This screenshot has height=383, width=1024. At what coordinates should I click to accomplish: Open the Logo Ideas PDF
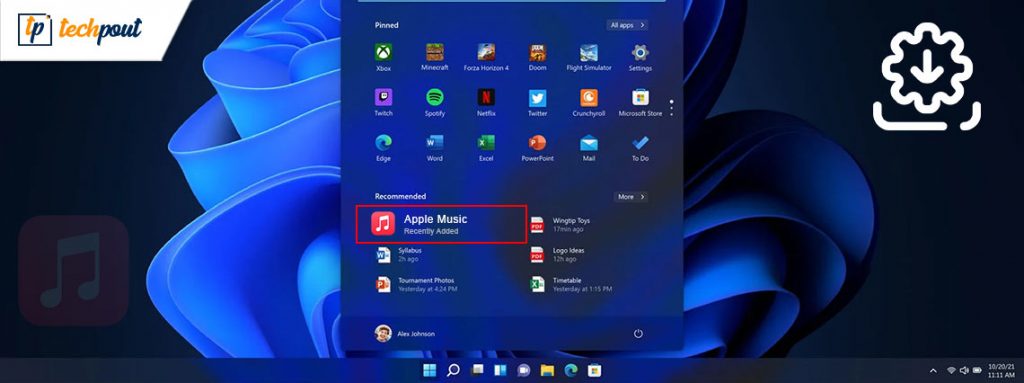coord(557,254)
